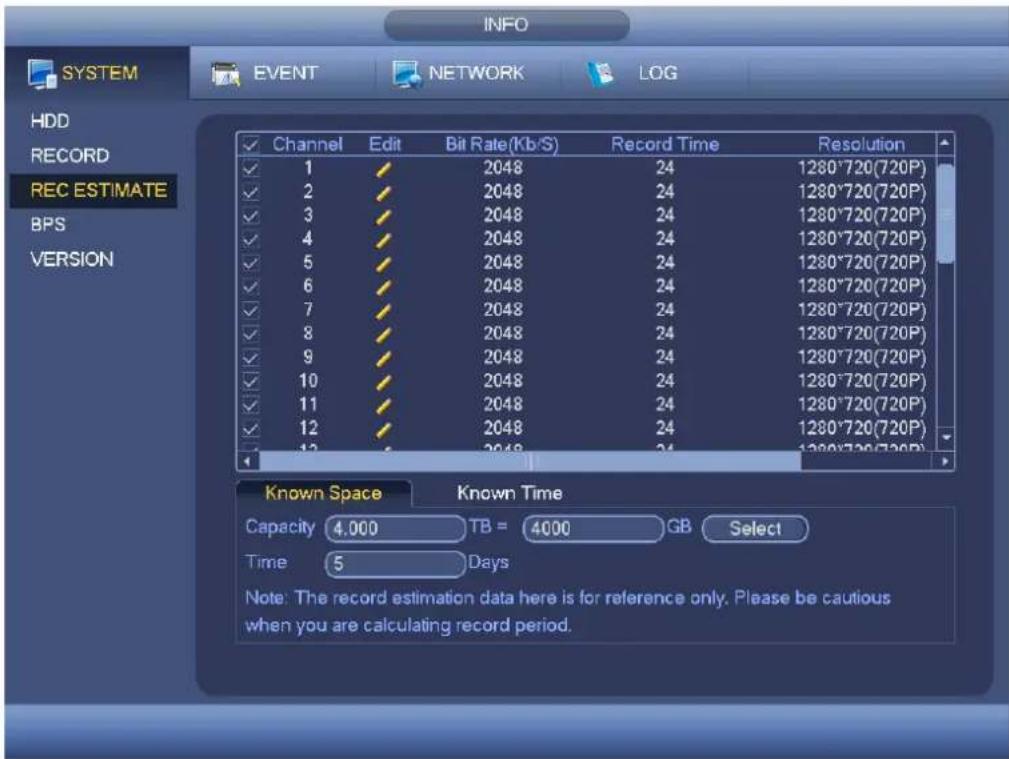Uncheck channel 10 checkbox
The width and height of the screenshot is (1009, 759).
[x=250, y=382]
